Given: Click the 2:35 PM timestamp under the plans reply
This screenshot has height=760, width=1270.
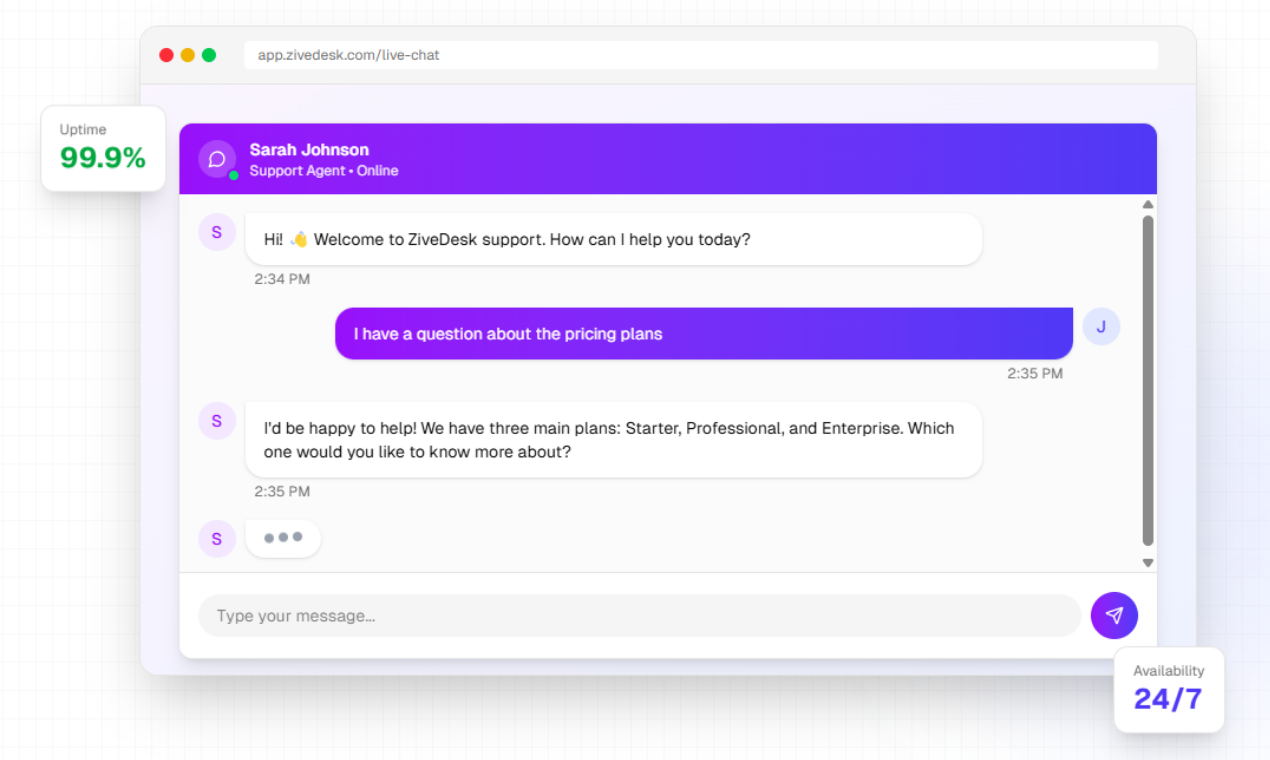Looking at the screenshot, I should pos(282,491).
